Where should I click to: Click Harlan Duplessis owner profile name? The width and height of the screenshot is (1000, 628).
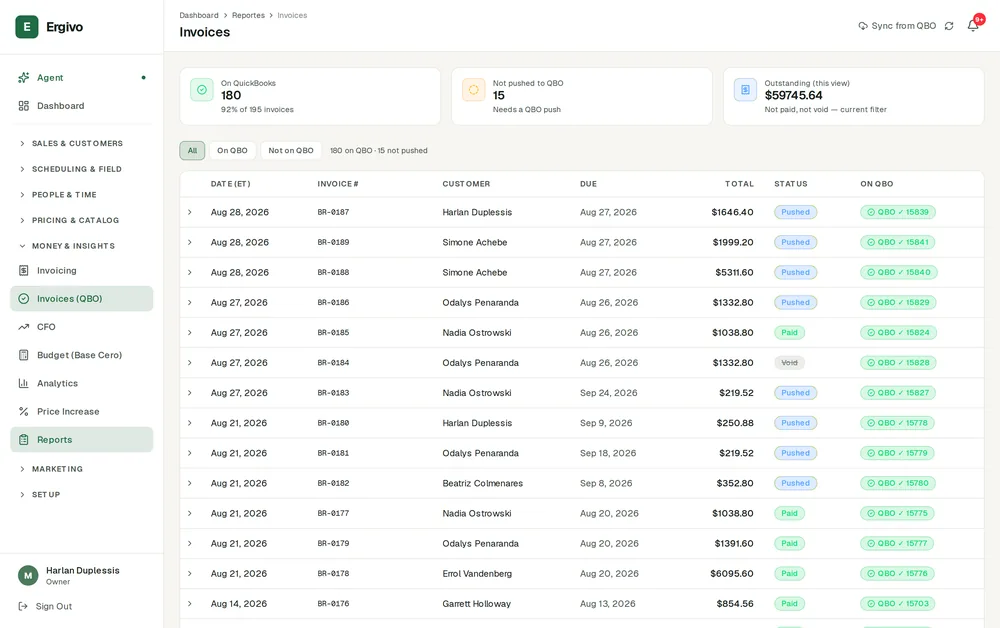[82, 571]
